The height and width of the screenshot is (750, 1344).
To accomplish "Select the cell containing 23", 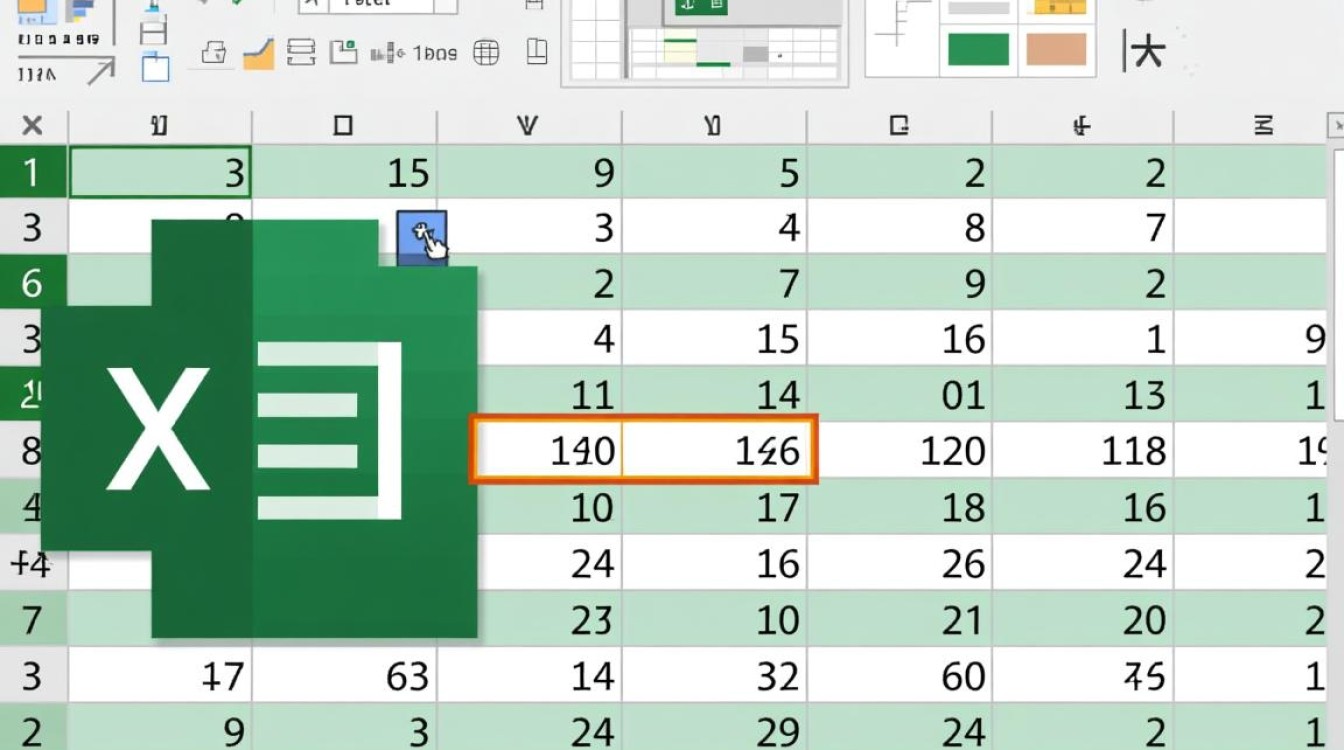I will click(549, 620).
